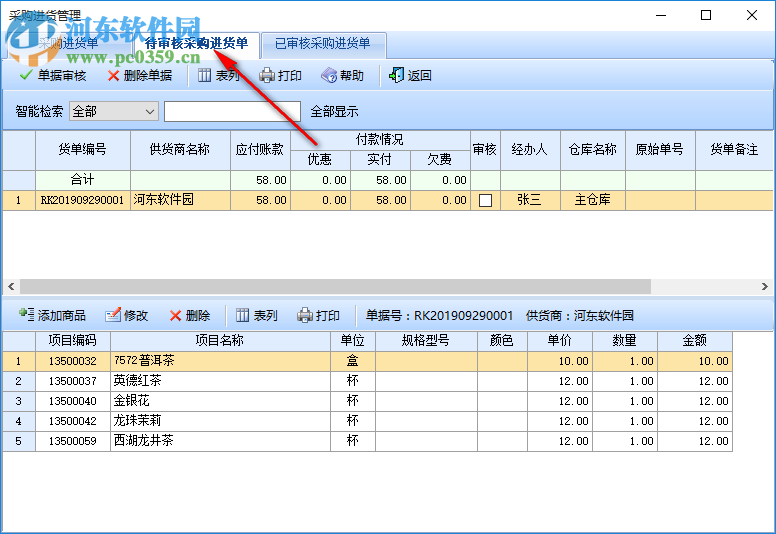Select item row 龙珠茉莉
Image resolution: width=776 pixels, height=534 pixels.
click(x=367, y=421)
